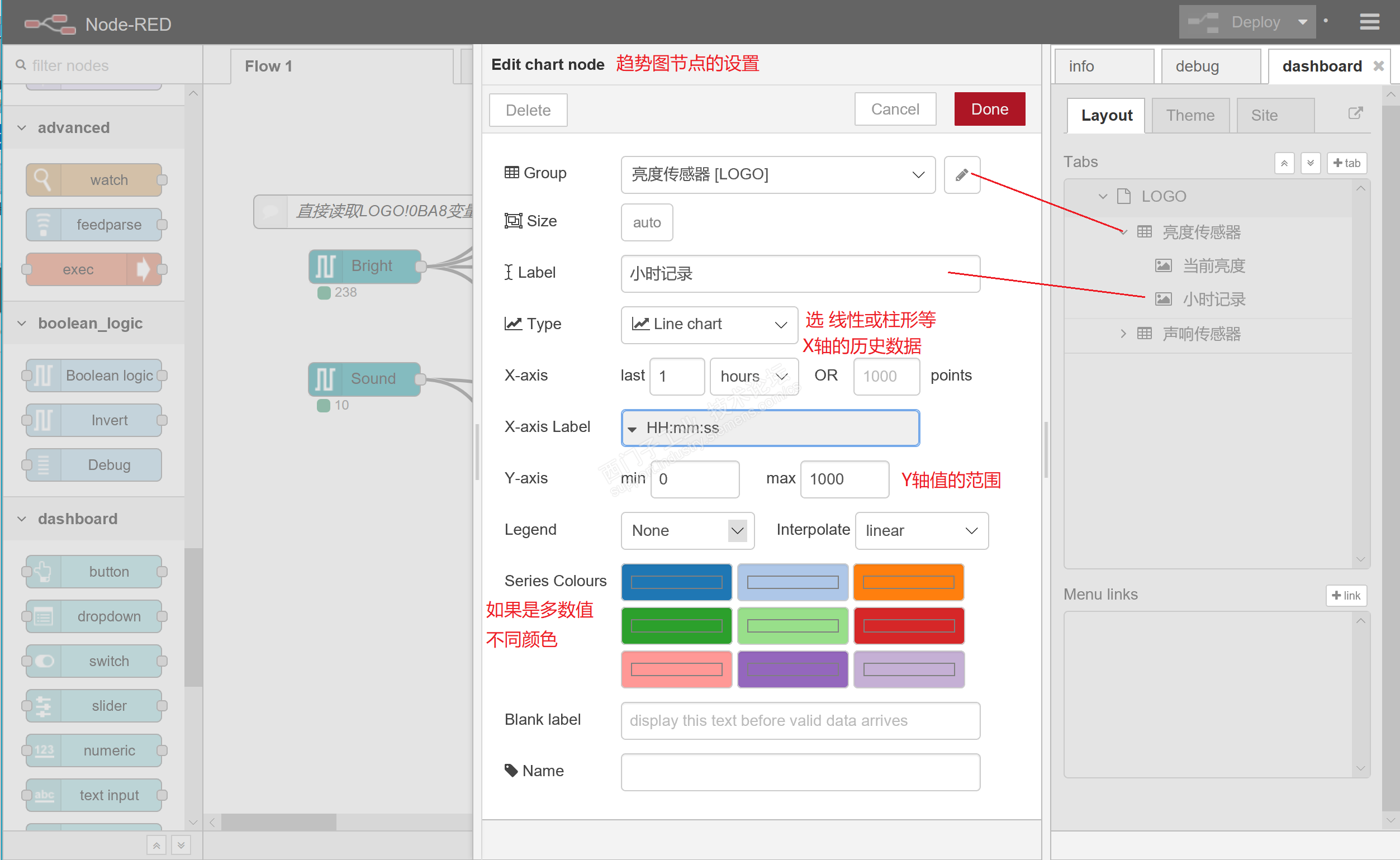Collapse the LOGO tab tree item
The width and height of the screenshot is (1400, 860).
[1103, 196]
